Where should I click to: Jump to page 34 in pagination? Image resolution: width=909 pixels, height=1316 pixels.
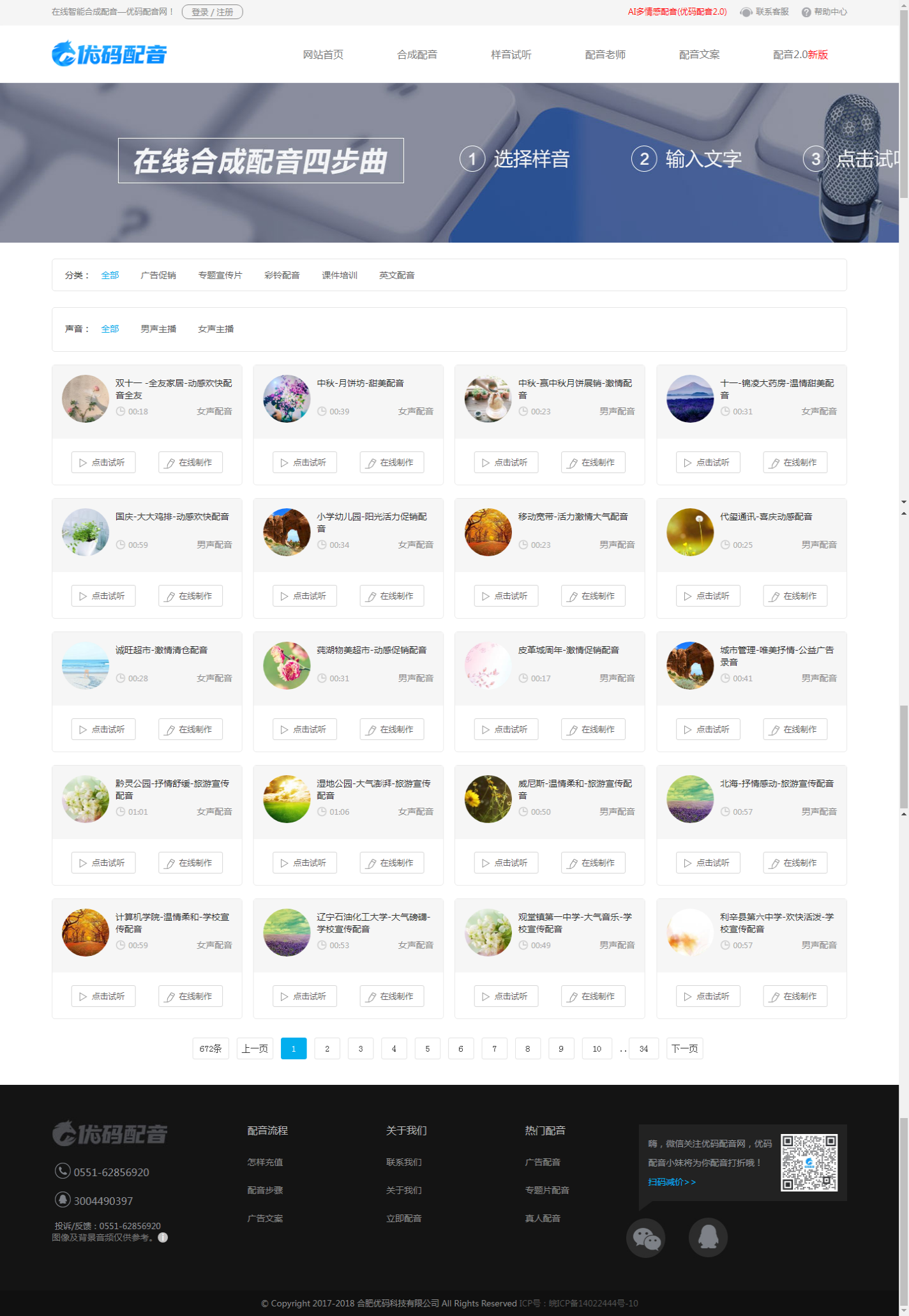tap(643, 1048)
